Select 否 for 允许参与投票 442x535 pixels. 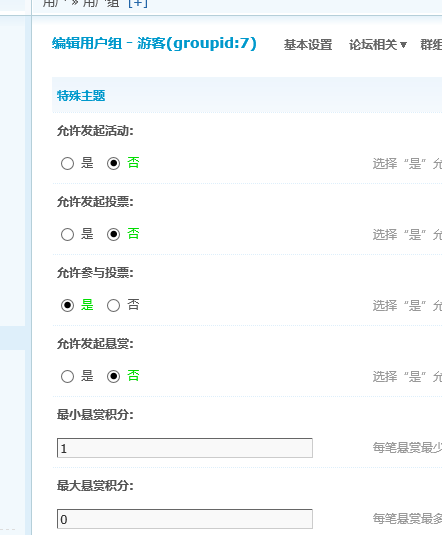(x=113, y=305)
